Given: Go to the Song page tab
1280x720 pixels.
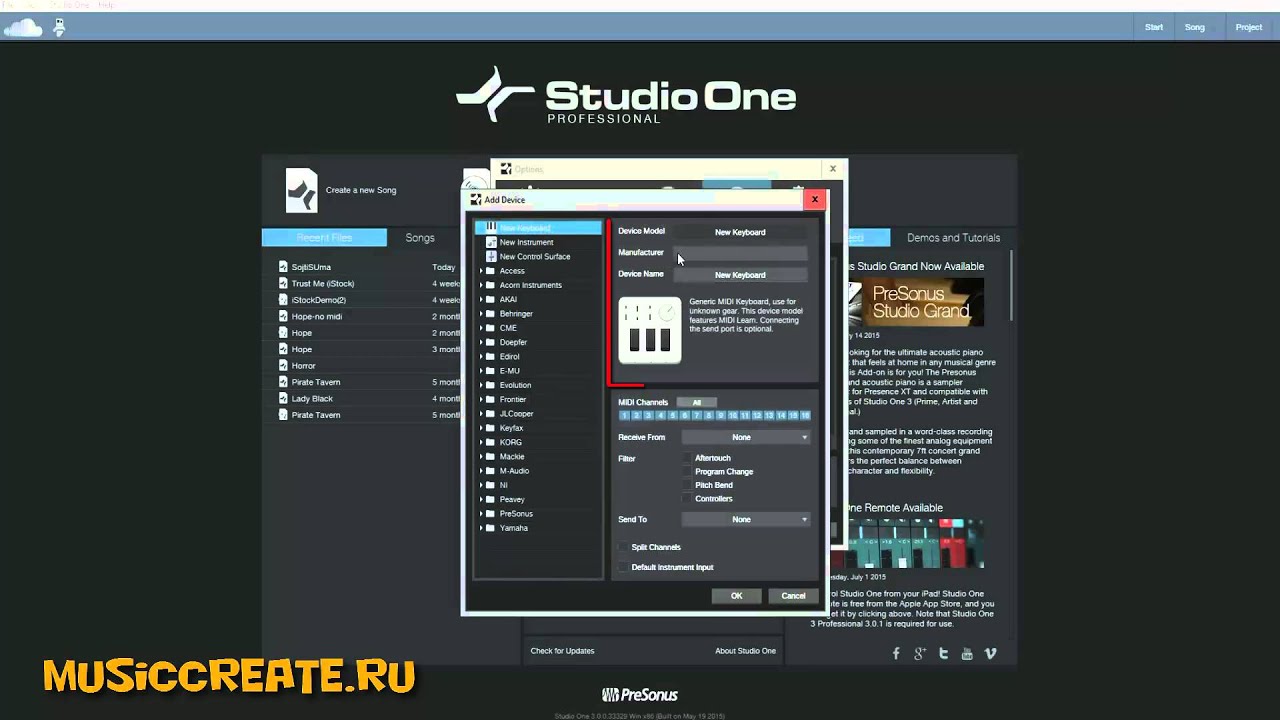Looking at the screenshot, I should coord(1195,27).
